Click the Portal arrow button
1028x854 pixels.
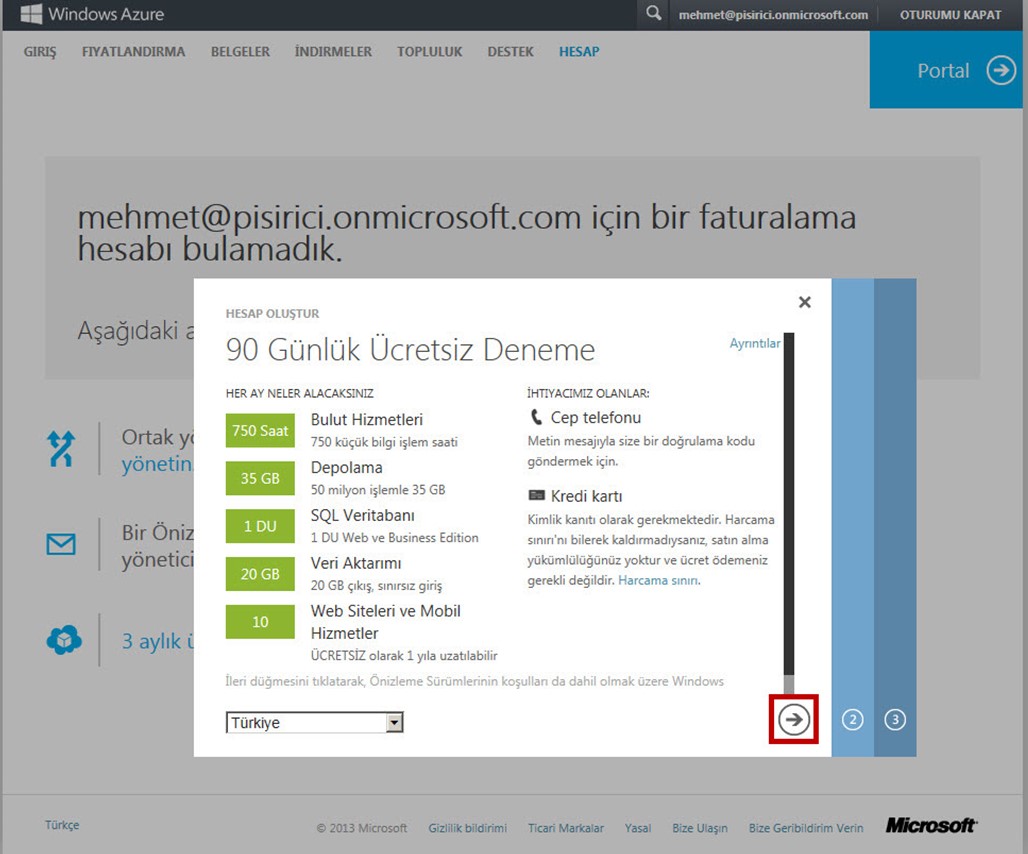click(x=1000, y=70)
